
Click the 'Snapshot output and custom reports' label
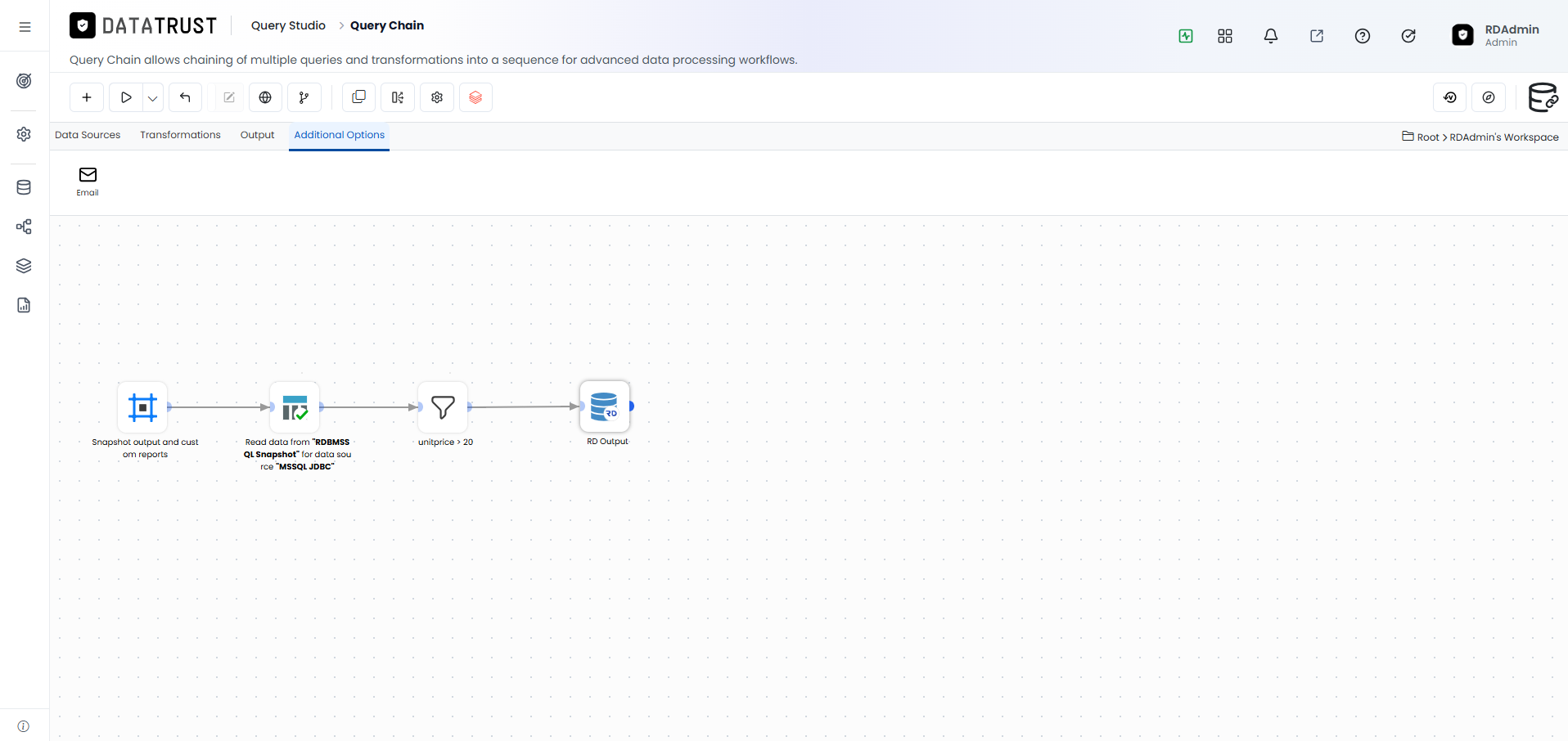(x=145, y=448)
